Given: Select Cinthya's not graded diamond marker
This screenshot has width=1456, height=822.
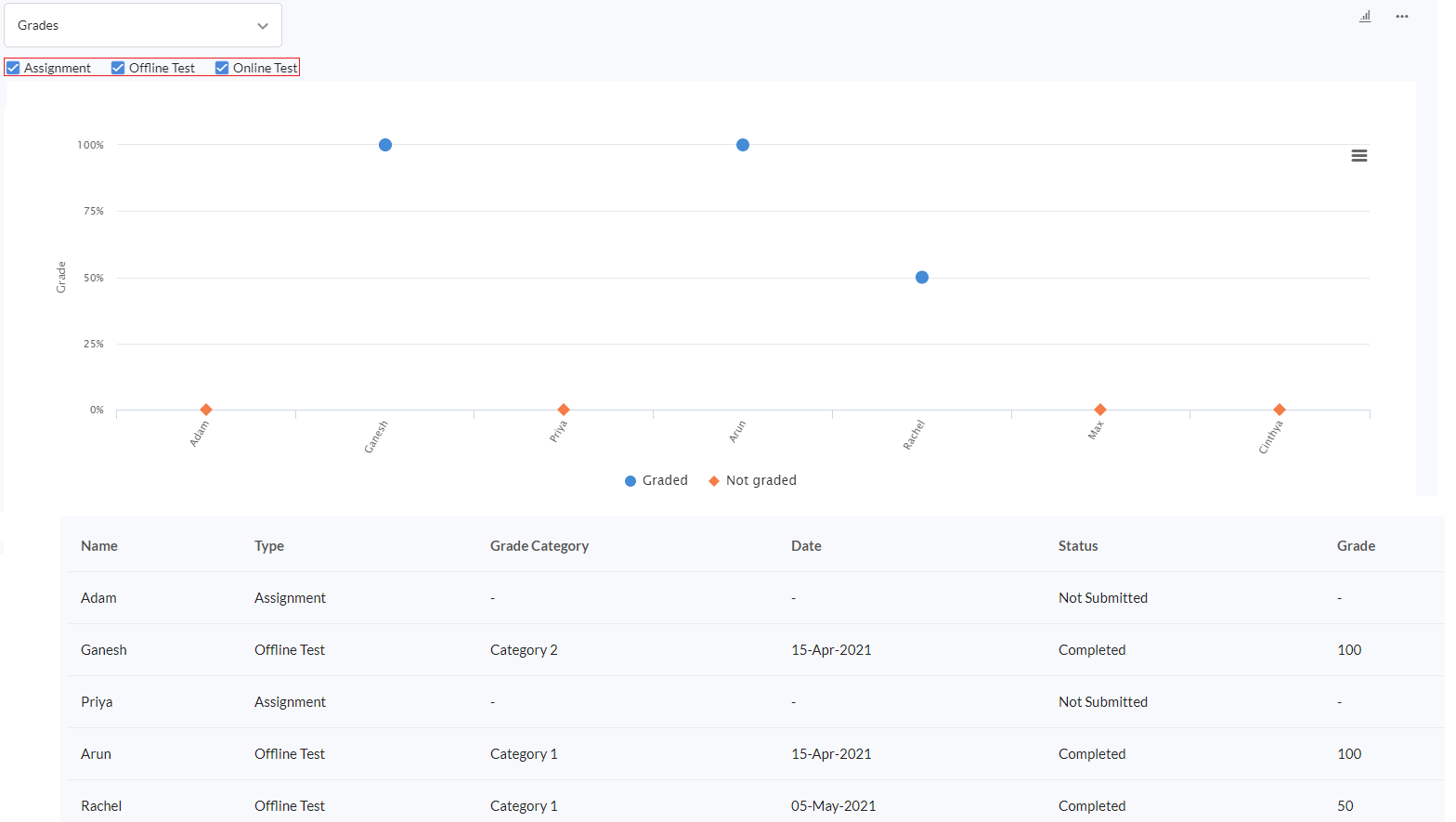Looking at the screenshot, I should (1280, 410).
